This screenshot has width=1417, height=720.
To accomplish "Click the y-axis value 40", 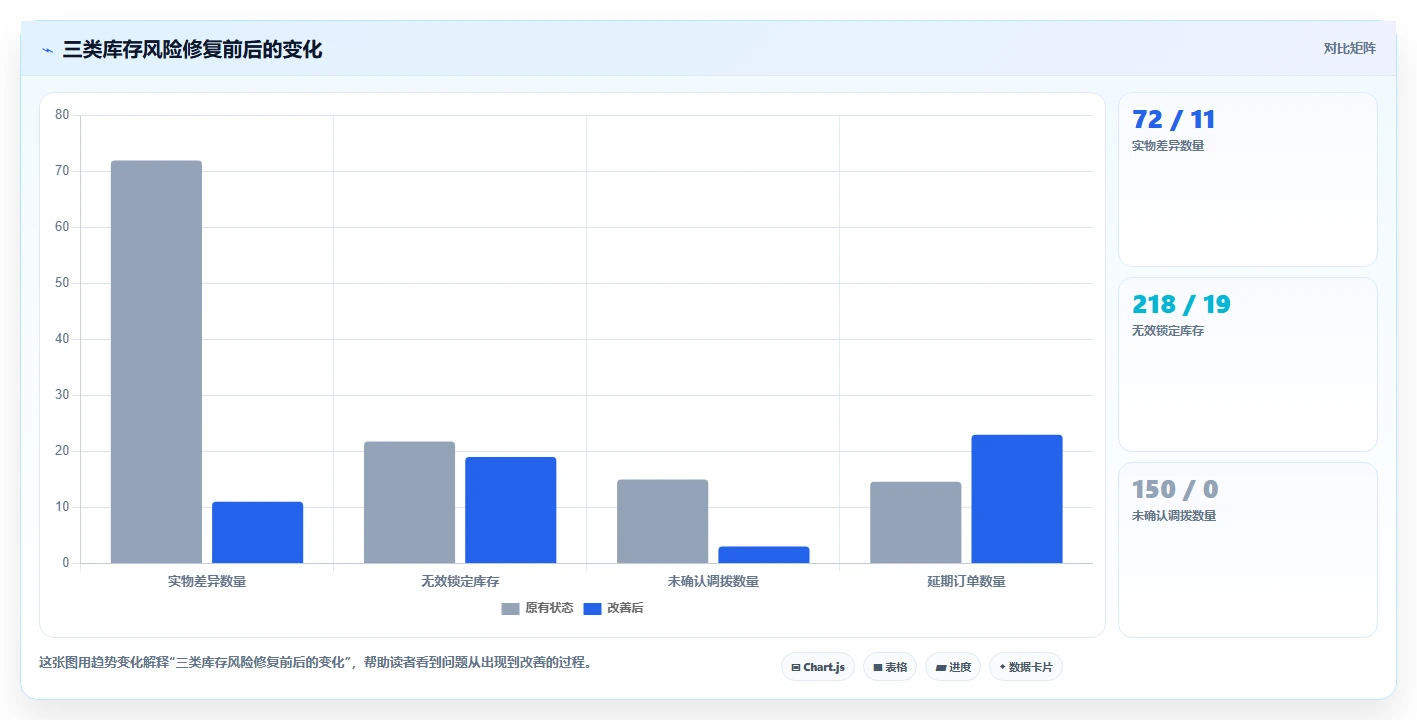I will coord(62,339).
